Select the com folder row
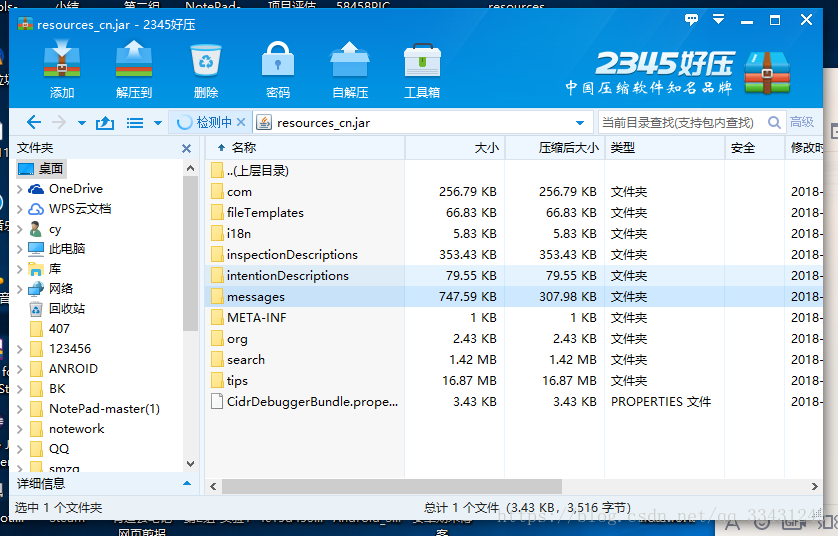 click(x=514, y=191)
